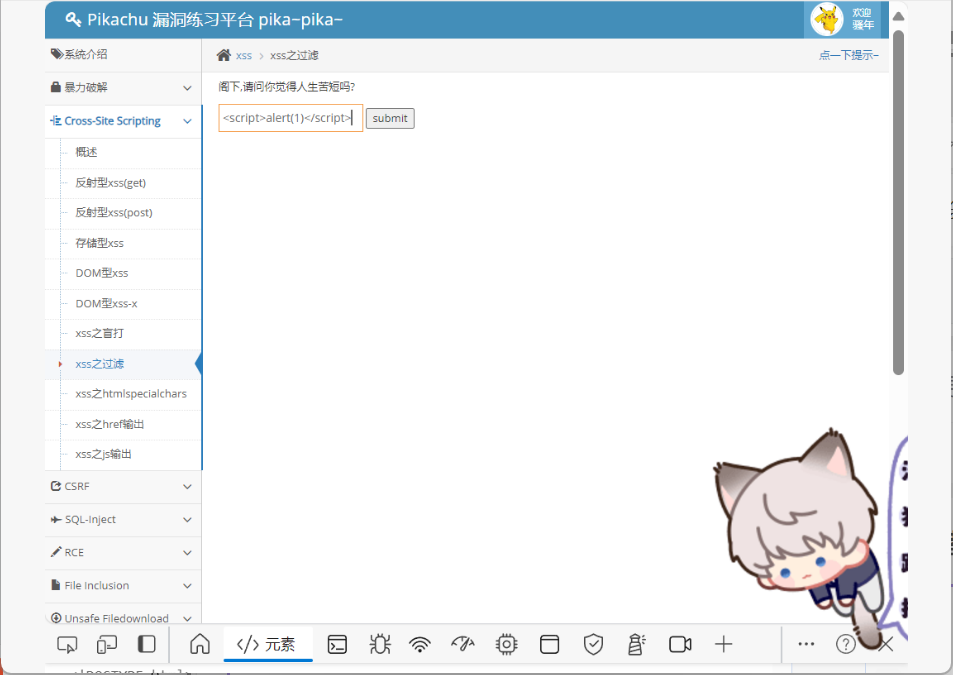
Task: Focus the script payload input field
Action: [x=291, y=118]
